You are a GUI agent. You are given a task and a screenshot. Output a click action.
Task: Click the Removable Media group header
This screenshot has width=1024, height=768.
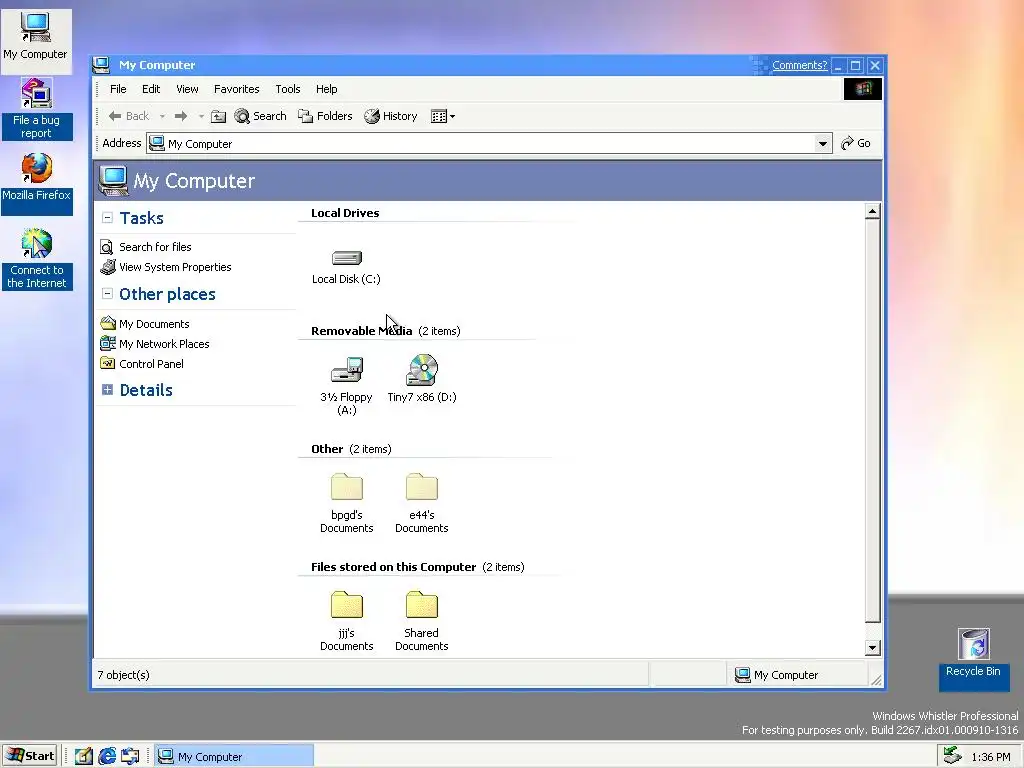362,331
